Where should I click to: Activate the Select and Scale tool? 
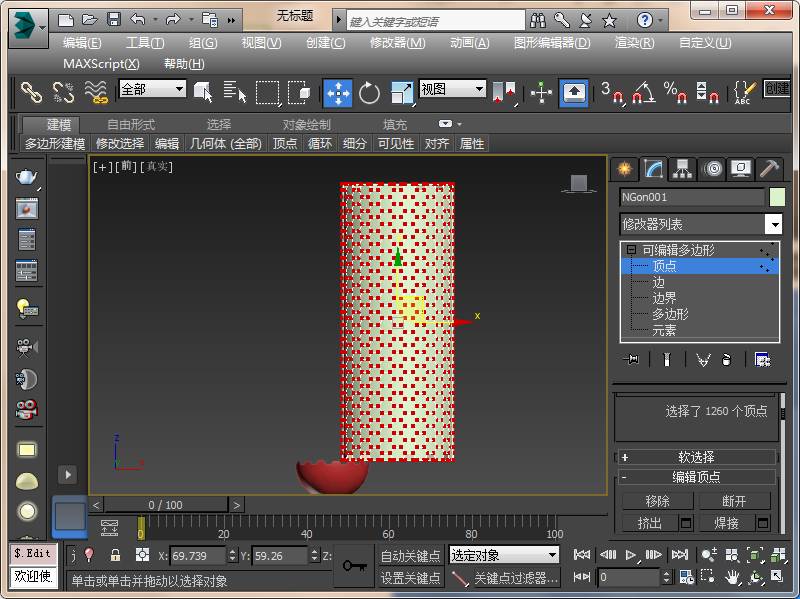pyautogui.click(x=402, y=93)
